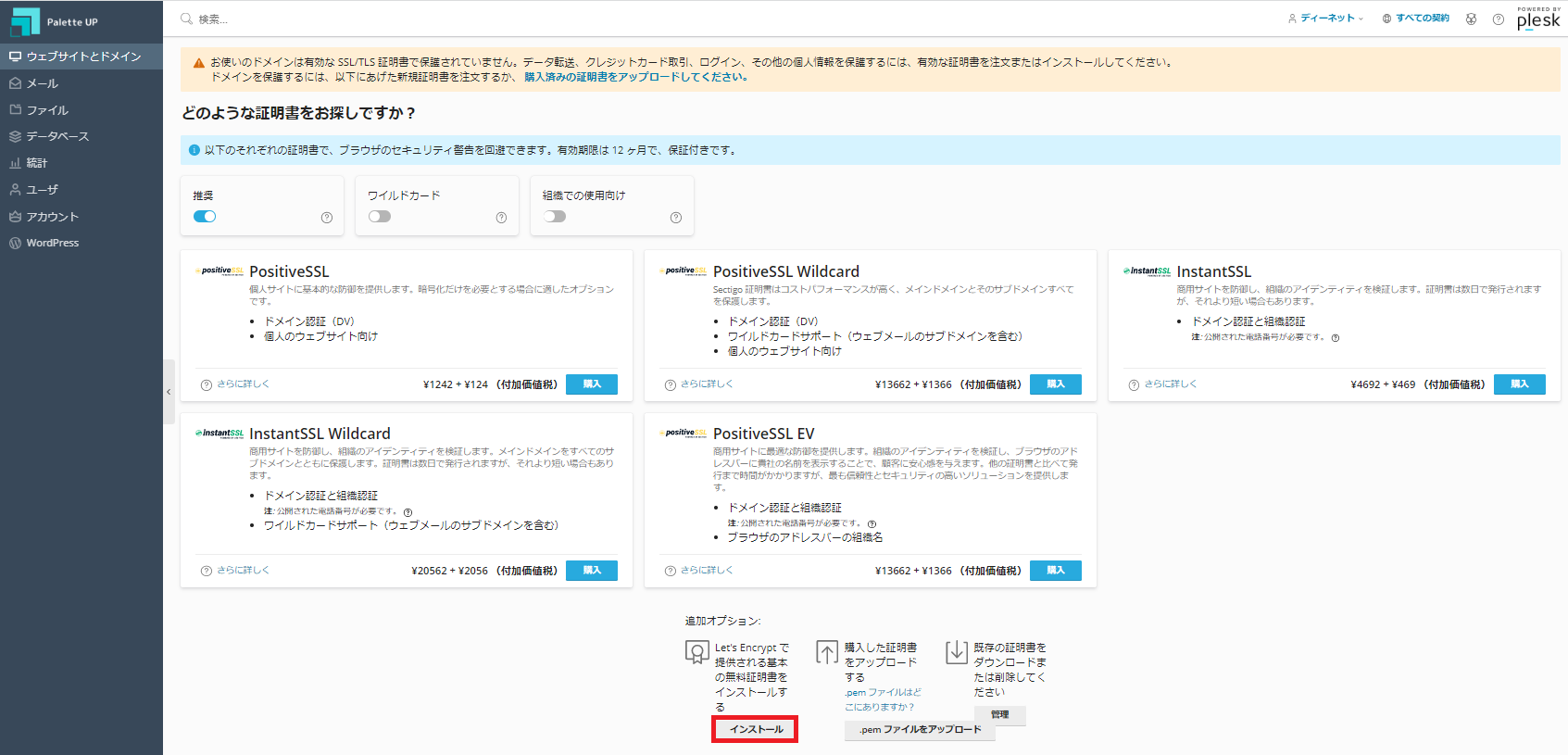Screen dimensions: 1568x755
Task: Click さらに詳しく for InstantSSL
Action: [x=1171, y=384]
